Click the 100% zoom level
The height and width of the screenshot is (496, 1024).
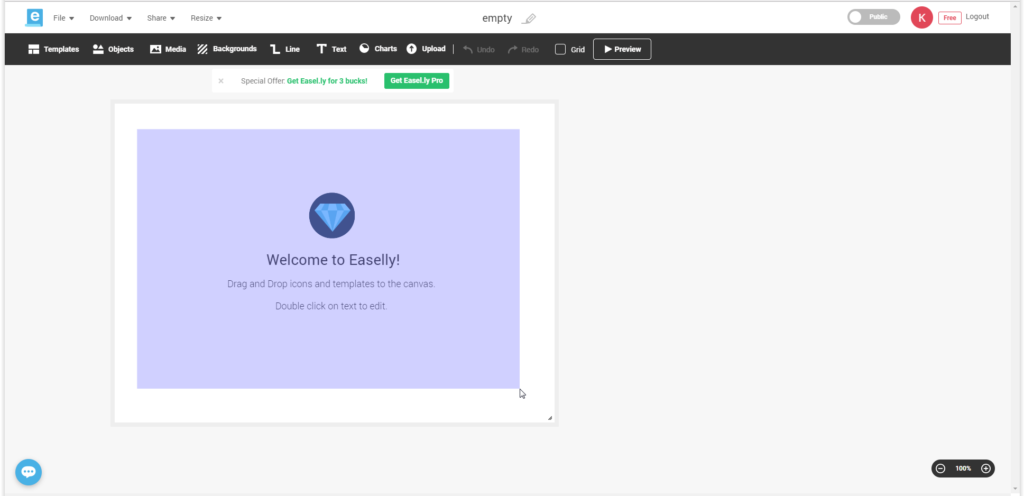(963, 469)
